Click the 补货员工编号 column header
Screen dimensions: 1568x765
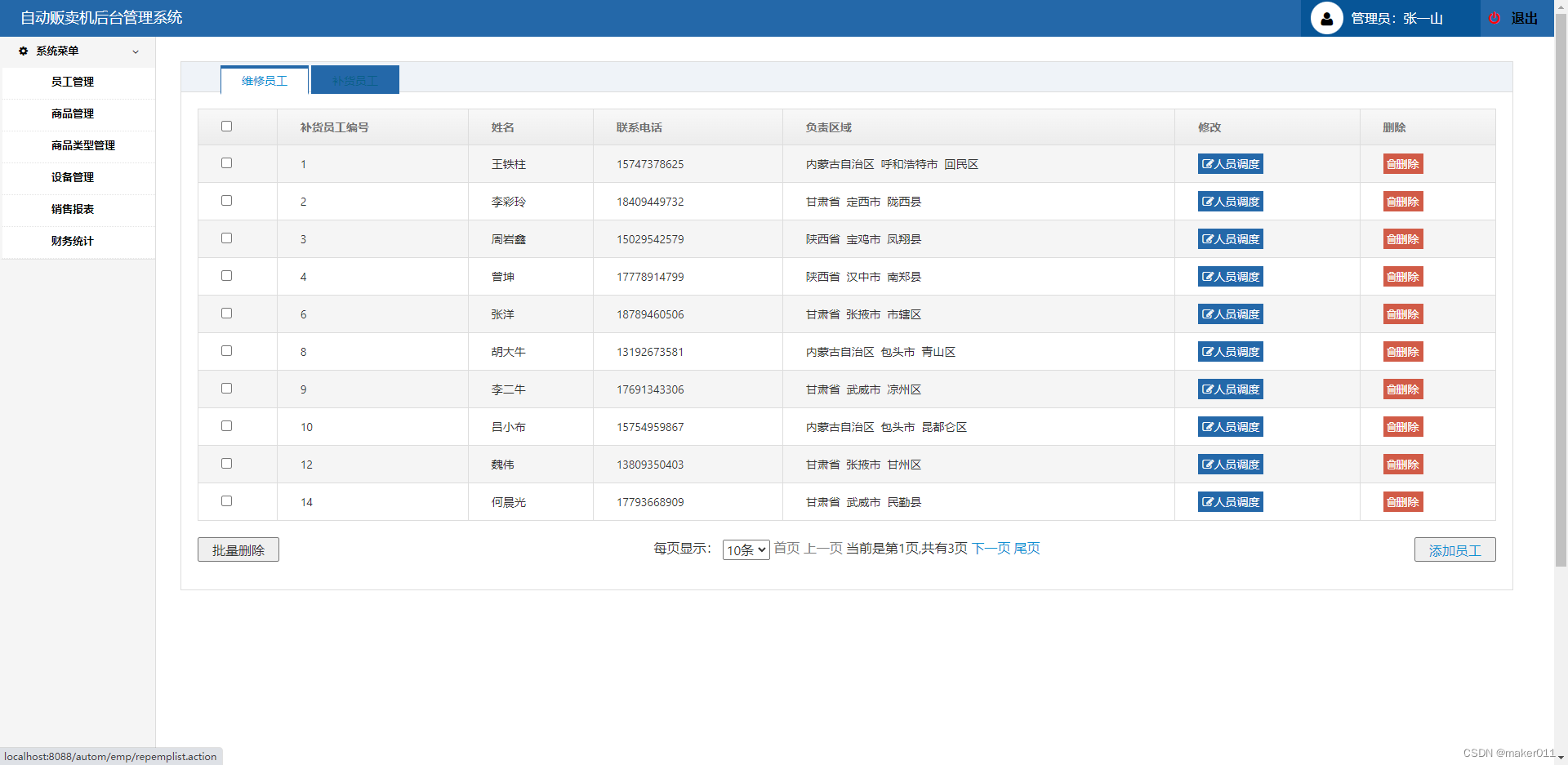[334, 127]
